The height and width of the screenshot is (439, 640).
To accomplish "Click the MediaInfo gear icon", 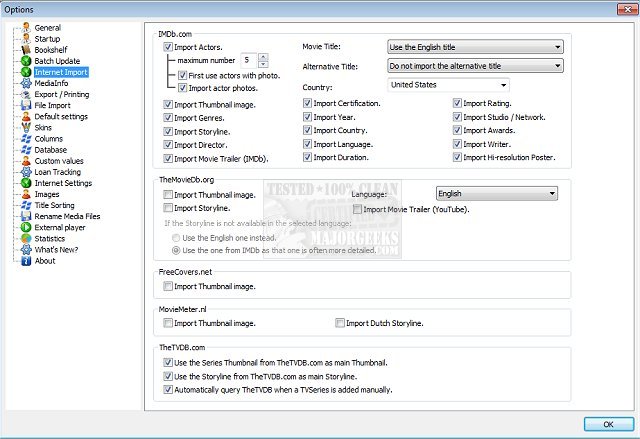I will 26,83.
